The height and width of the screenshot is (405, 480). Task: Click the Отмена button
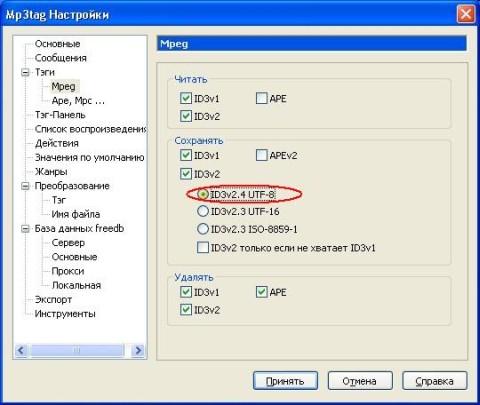pos(360,381)
